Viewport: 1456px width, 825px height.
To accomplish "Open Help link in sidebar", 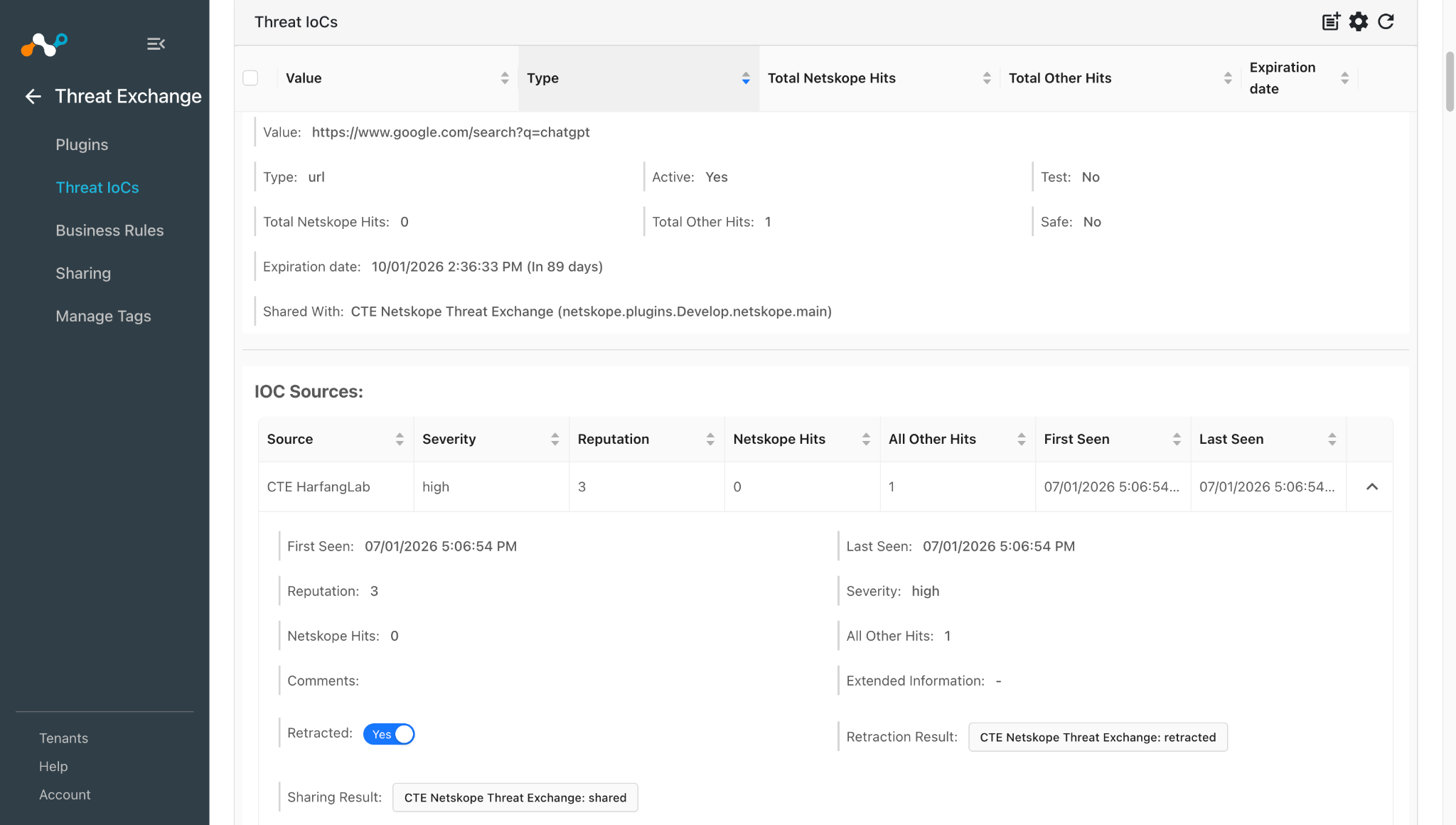I will point(53,767).
